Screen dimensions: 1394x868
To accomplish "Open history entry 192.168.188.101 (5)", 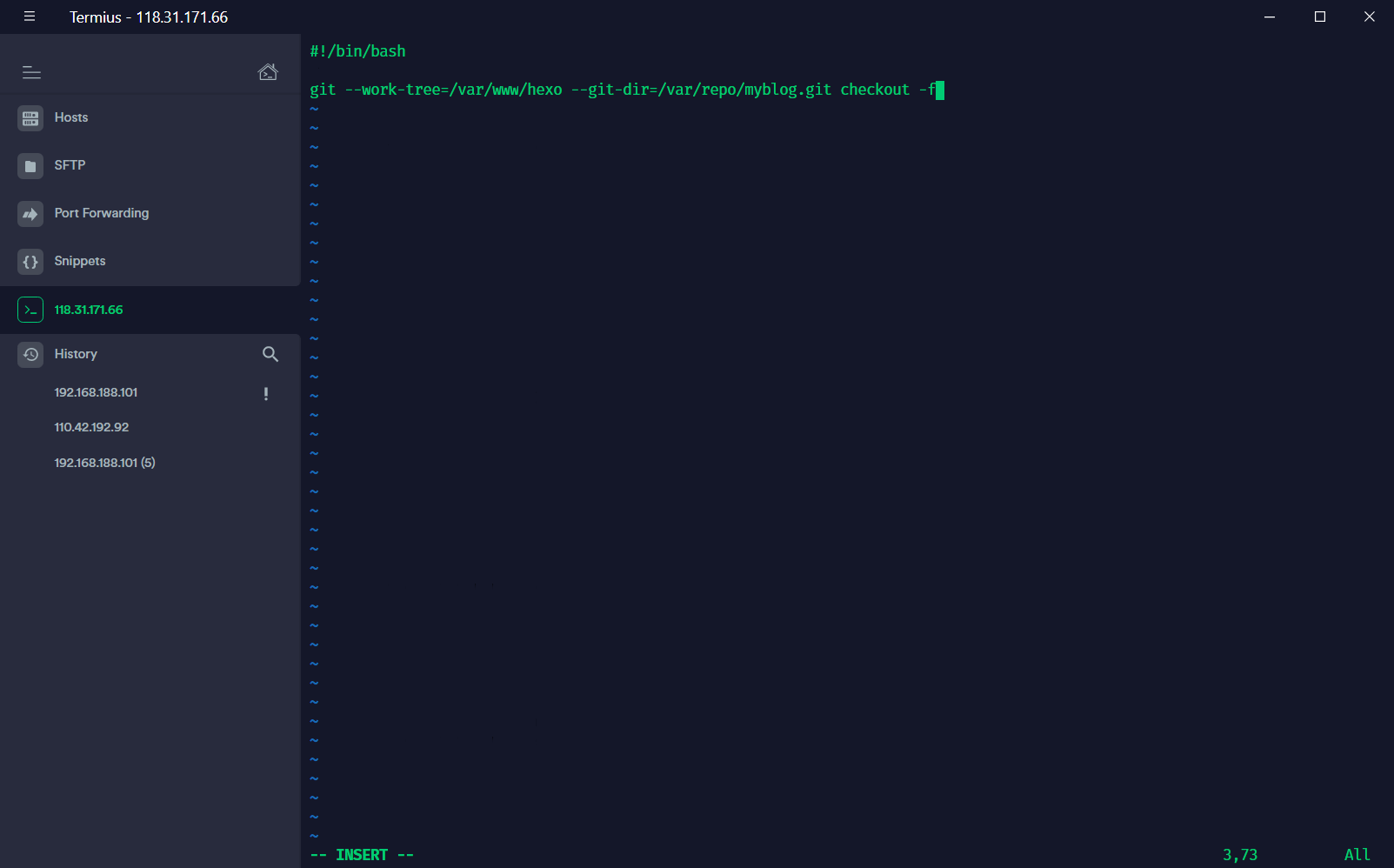I will point(104,463).
